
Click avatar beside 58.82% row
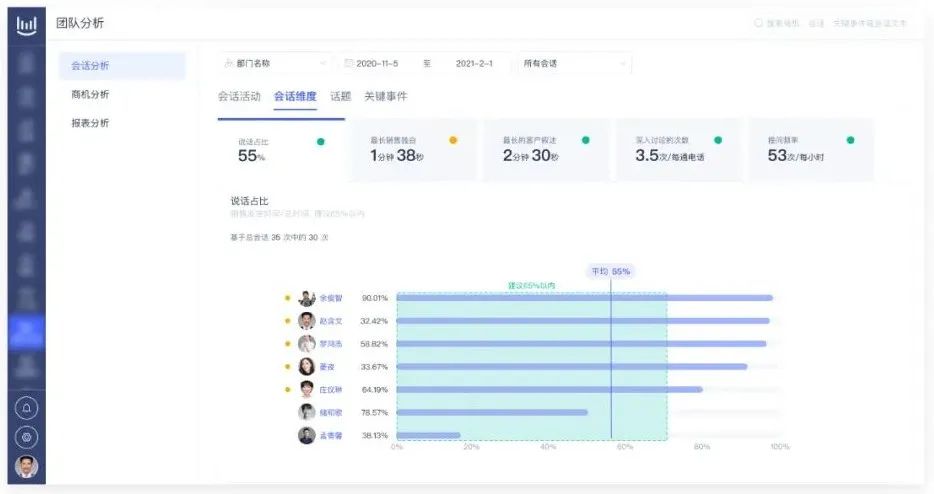pos(307,344)
